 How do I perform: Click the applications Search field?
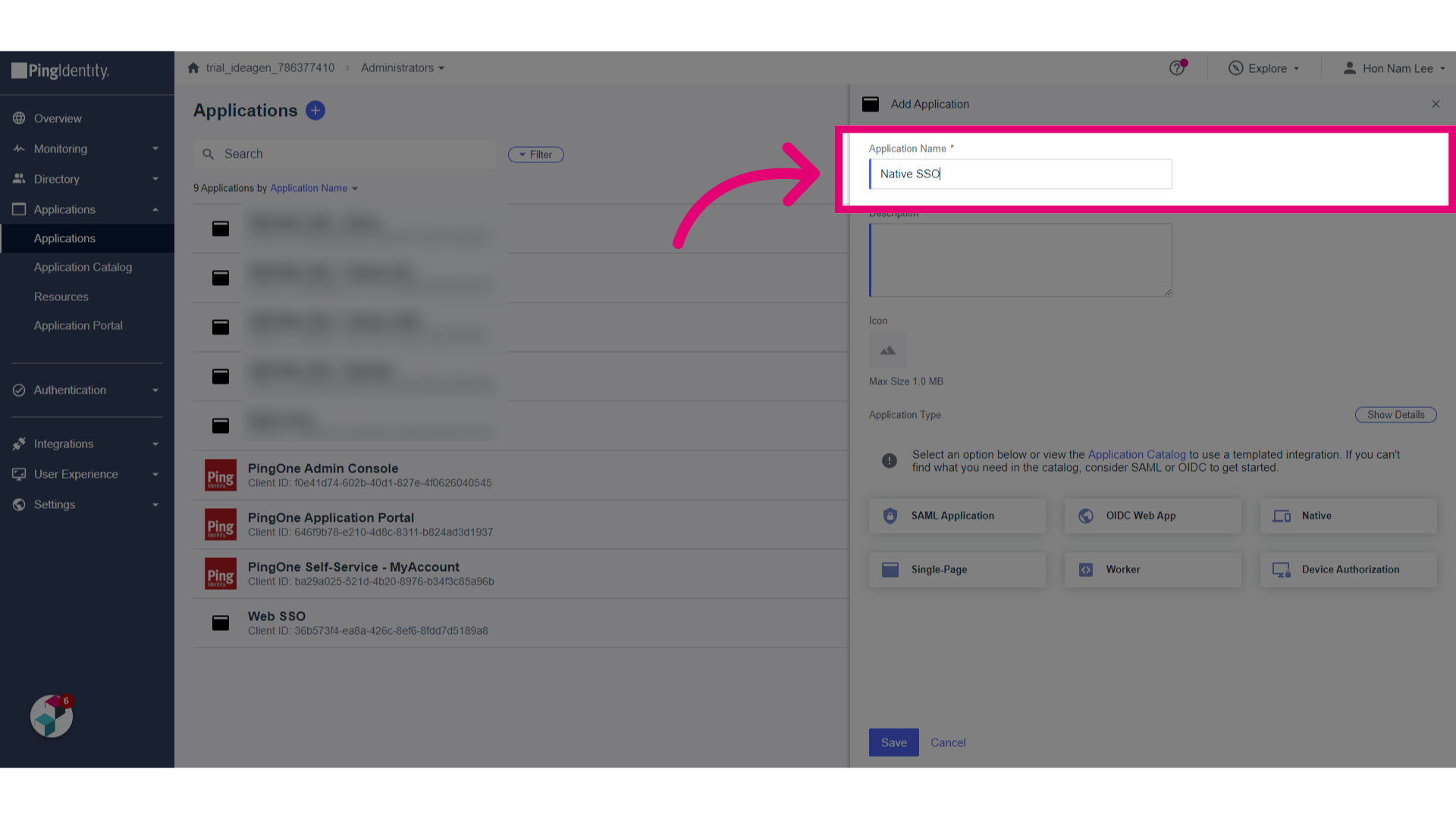click(345, 154)
